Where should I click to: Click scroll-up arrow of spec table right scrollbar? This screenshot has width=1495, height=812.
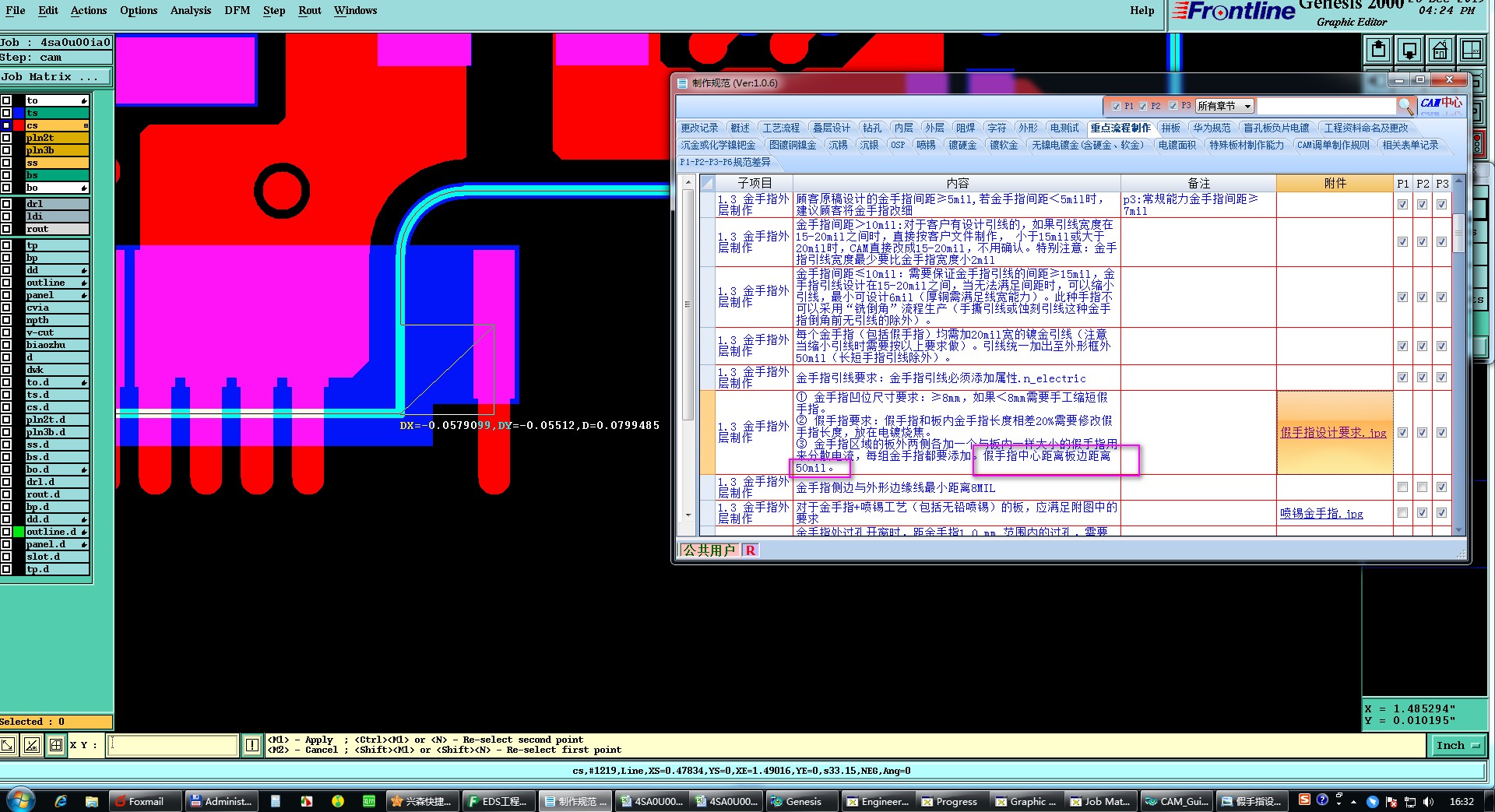[1459, 181]
